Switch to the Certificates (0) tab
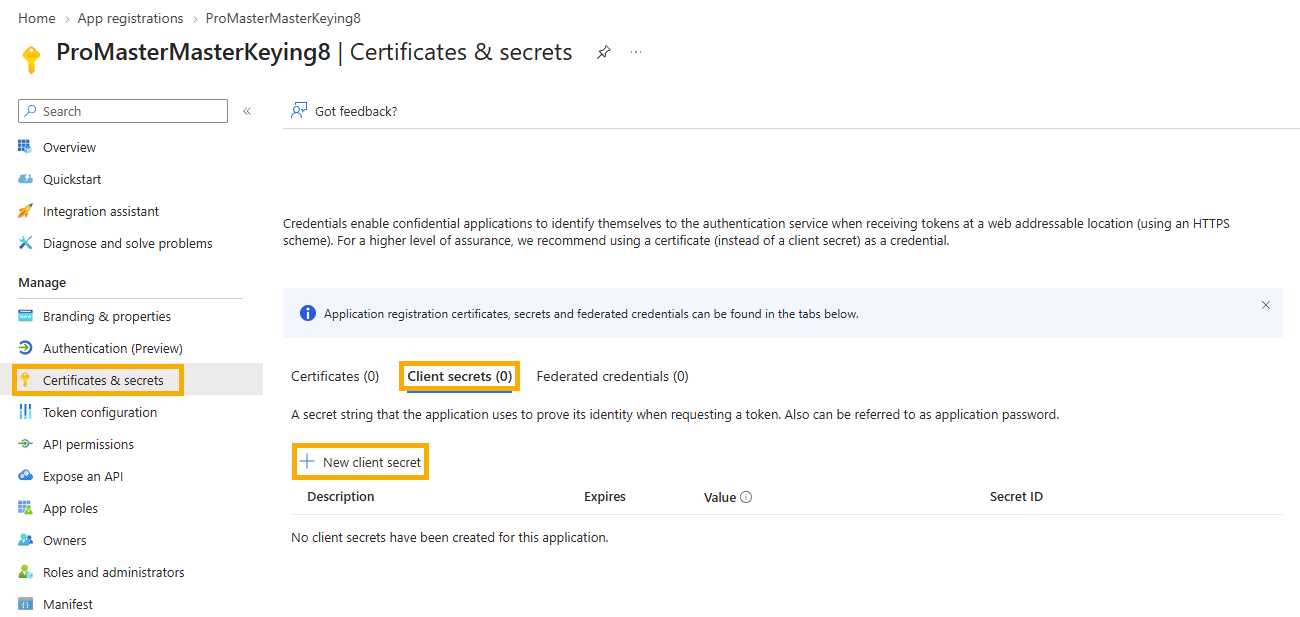The height and width of the screenshot is (617, 1300). pyautogui.click(x=335, y=376)
